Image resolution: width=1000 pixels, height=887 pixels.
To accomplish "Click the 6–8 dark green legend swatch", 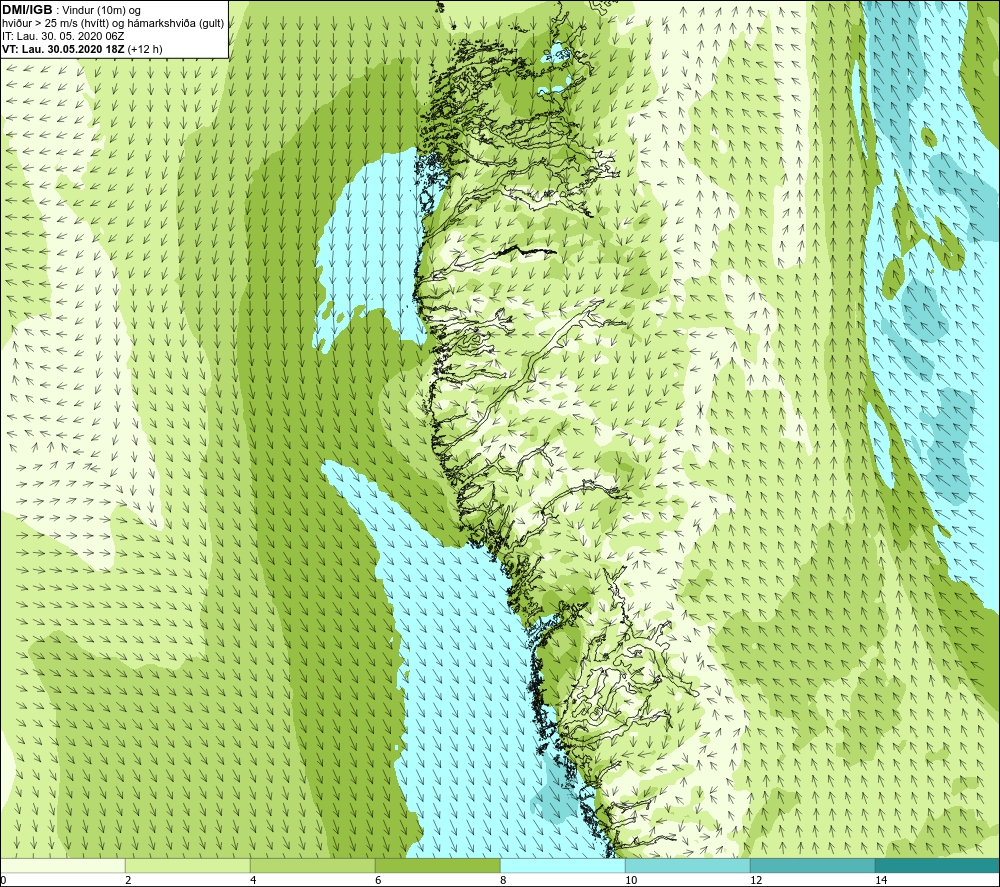I will click(x=438, y=865).
